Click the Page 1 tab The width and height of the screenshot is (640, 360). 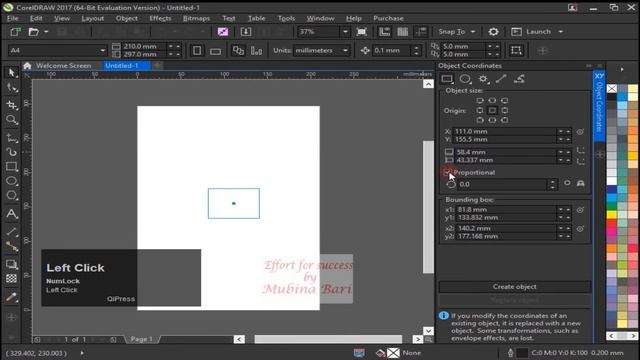coord(142,339)
